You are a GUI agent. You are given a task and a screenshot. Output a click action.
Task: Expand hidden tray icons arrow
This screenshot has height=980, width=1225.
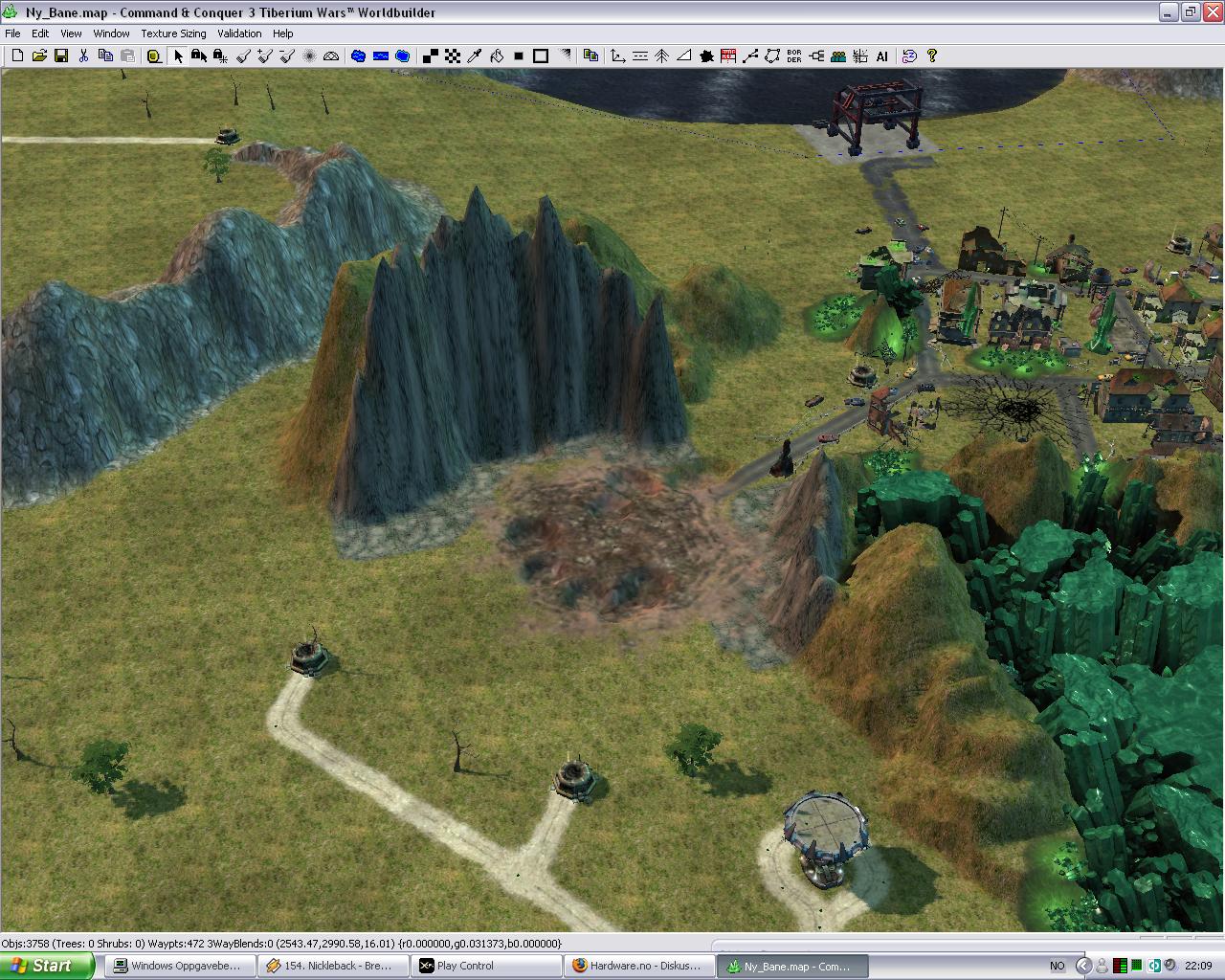(x=1083, y=966)
